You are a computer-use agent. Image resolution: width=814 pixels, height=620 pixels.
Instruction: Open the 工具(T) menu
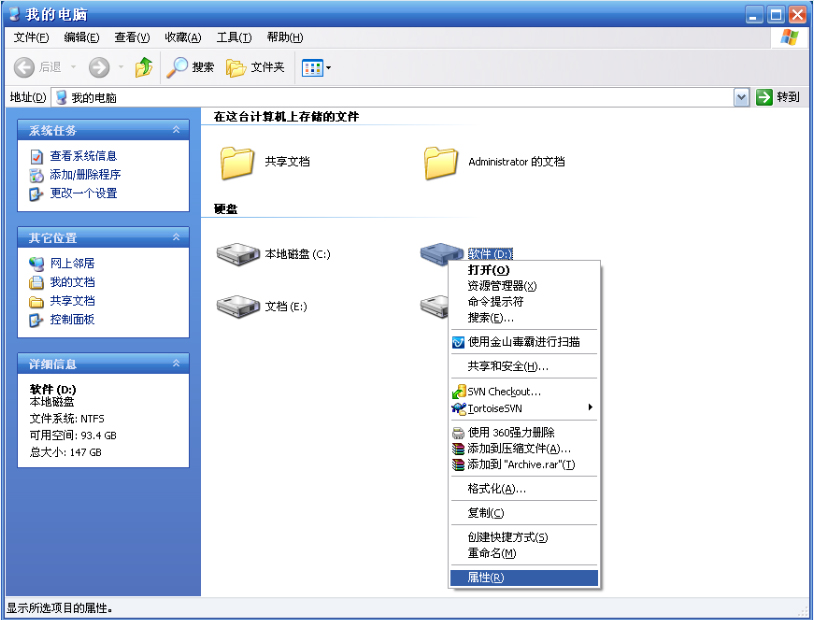[234, 37]
